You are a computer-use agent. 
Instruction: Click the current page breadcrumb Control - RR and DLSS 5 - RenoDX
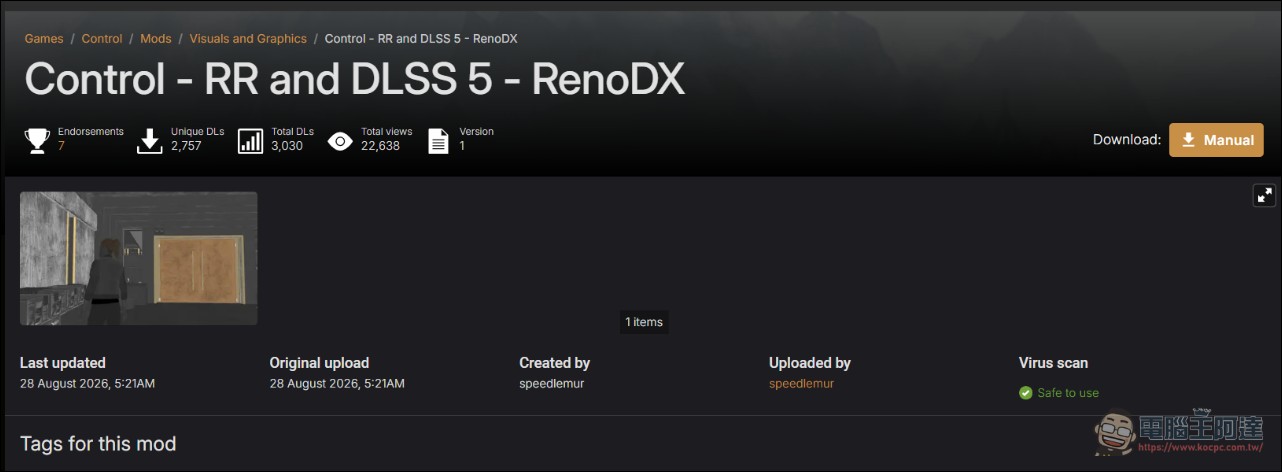[421, 39]
